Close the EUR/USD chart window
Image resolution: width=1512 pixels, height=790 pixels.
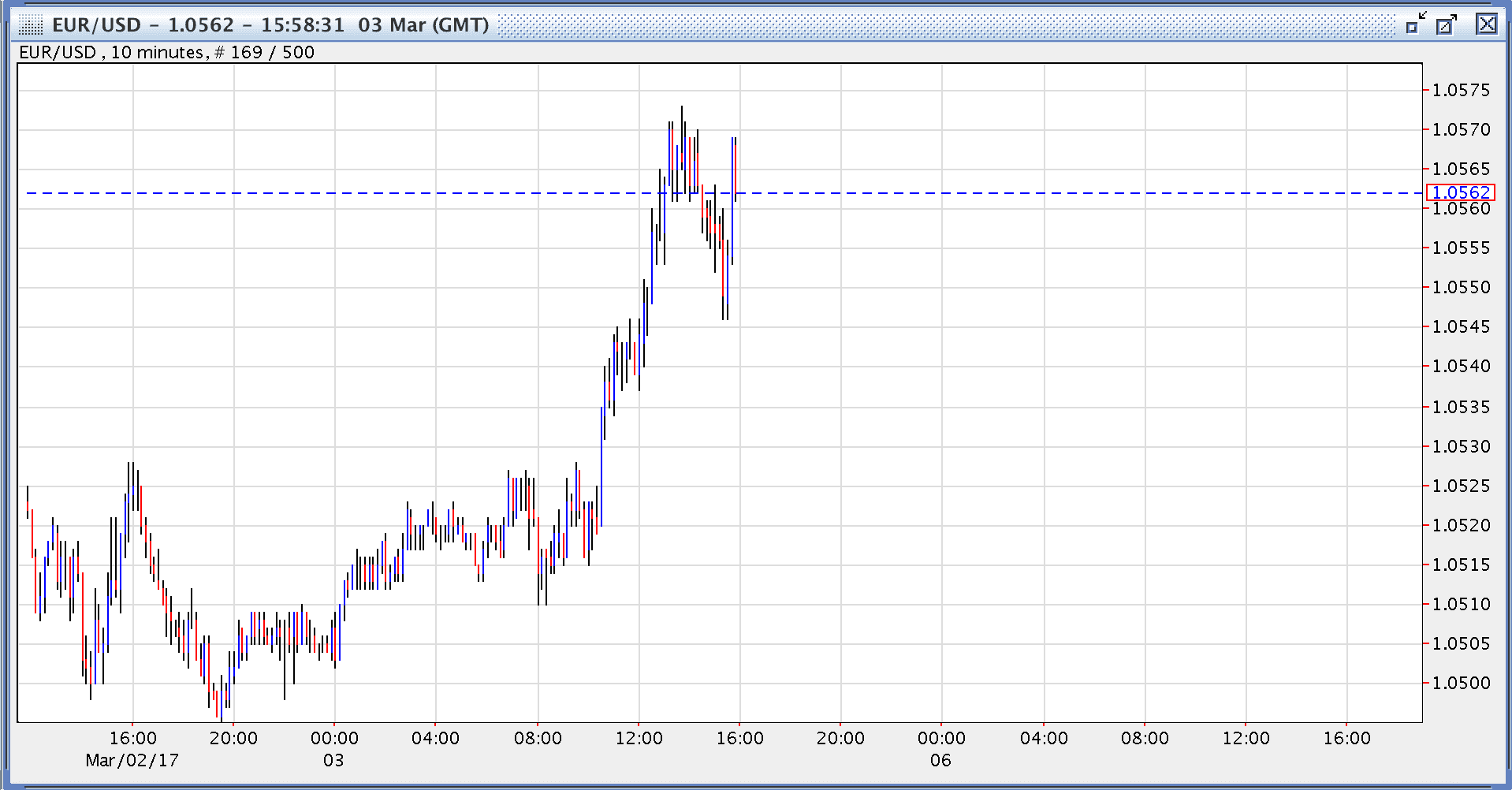click(1487, 24)
